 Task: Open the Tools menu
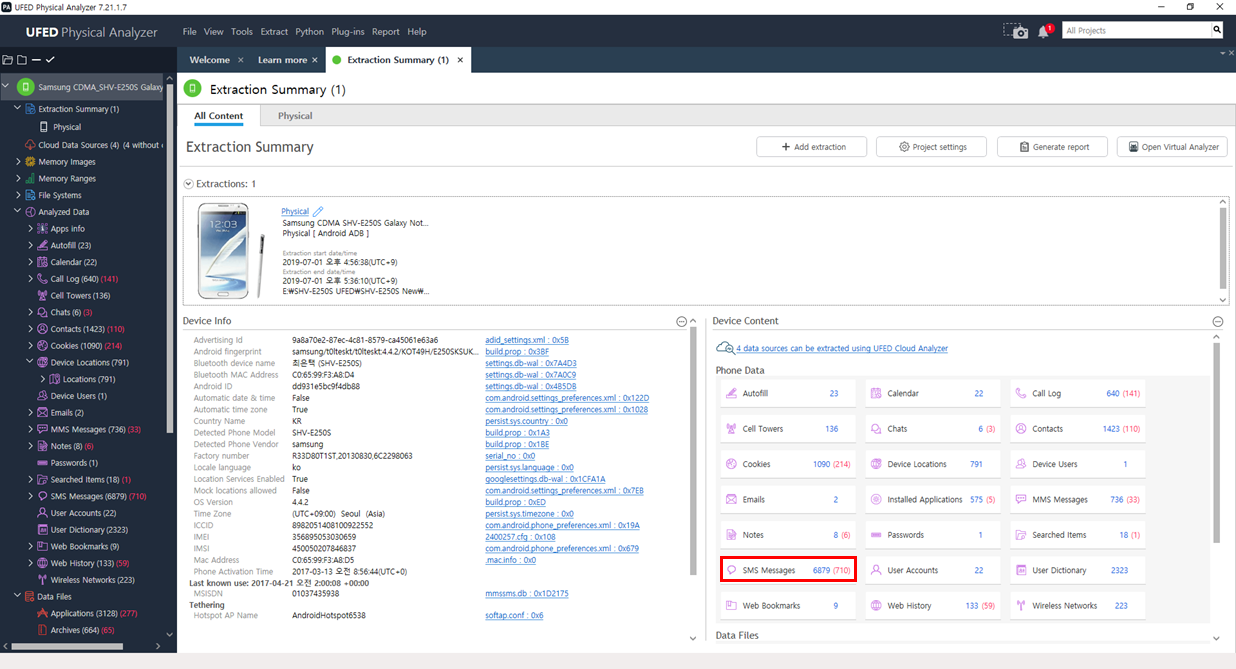(242, 31)
